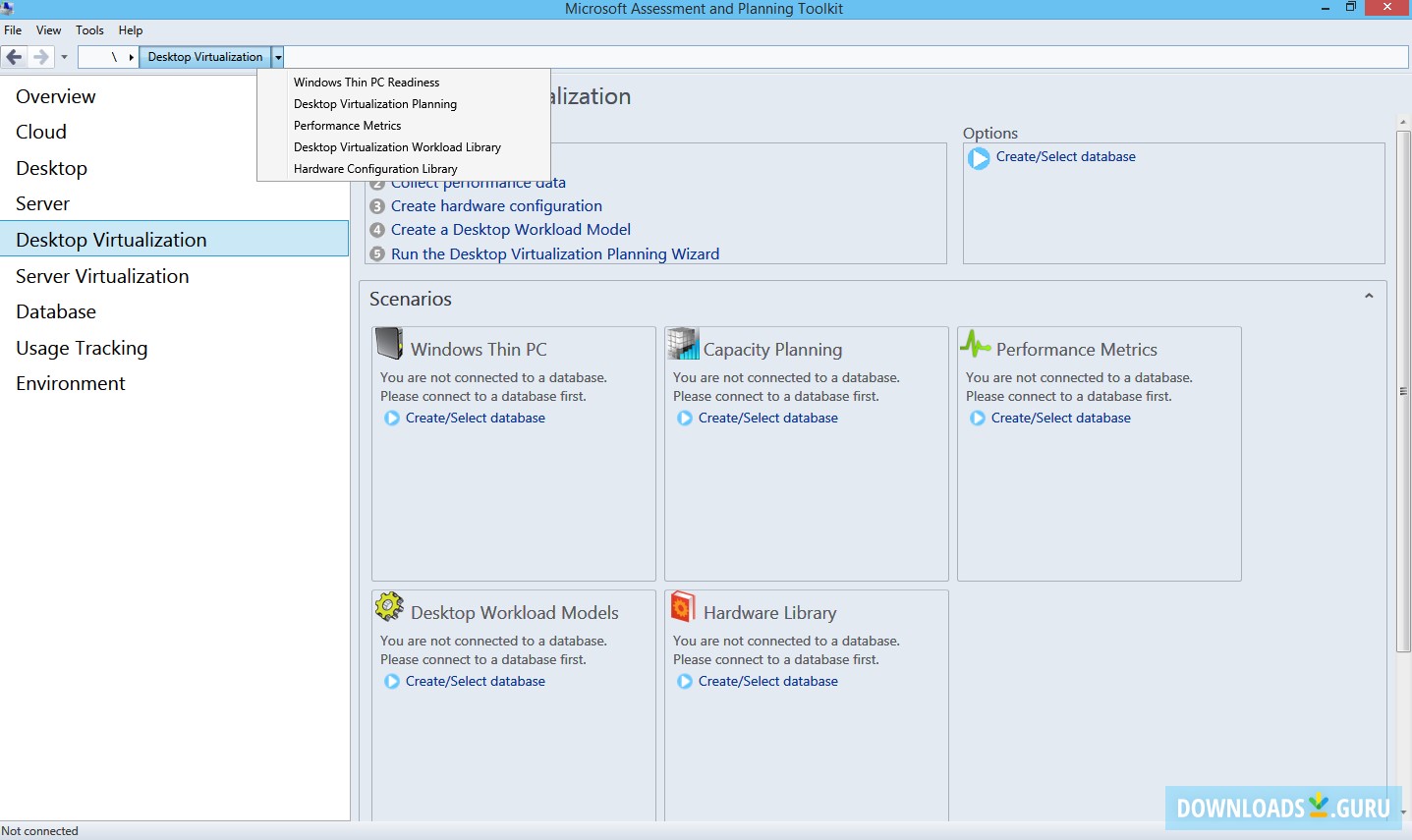
Task: Collapse the Scenarios section chevron
Action: click(x=1369, y=296)
